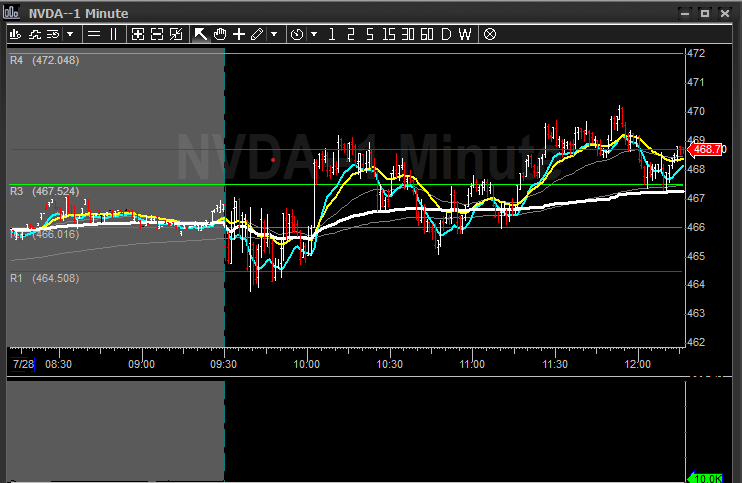Click the reset zoom icon
The width and height of the screenshot is (742, 483).
(176, 34)
